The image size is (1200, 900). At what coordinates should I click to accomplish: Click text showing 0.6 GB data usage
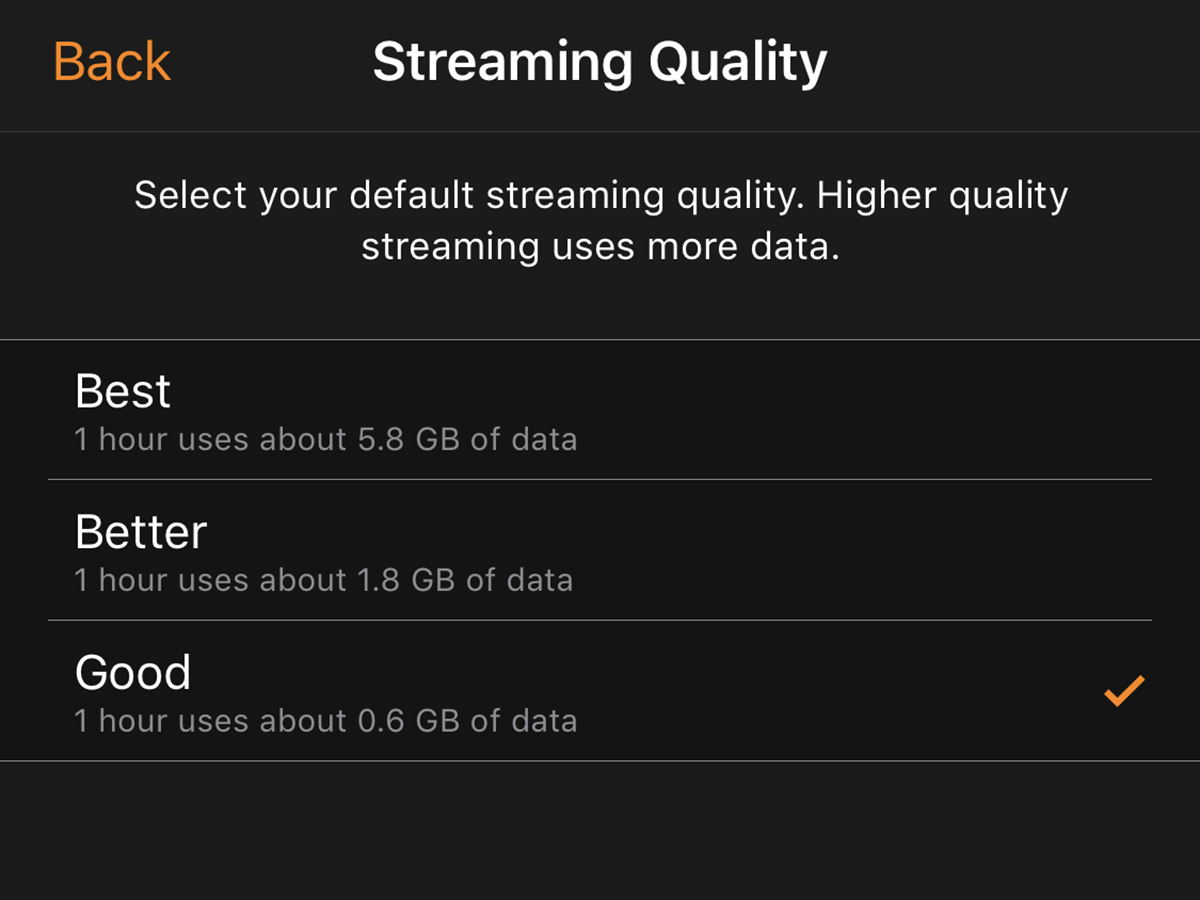[325, 720]
